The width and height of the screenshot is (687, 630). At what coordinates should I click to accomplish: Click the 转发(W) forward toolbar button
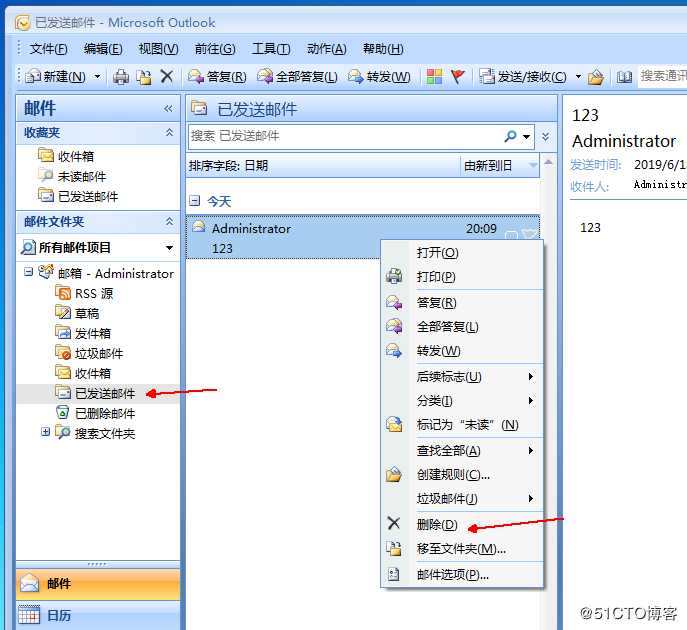click(x=379, y=77)
